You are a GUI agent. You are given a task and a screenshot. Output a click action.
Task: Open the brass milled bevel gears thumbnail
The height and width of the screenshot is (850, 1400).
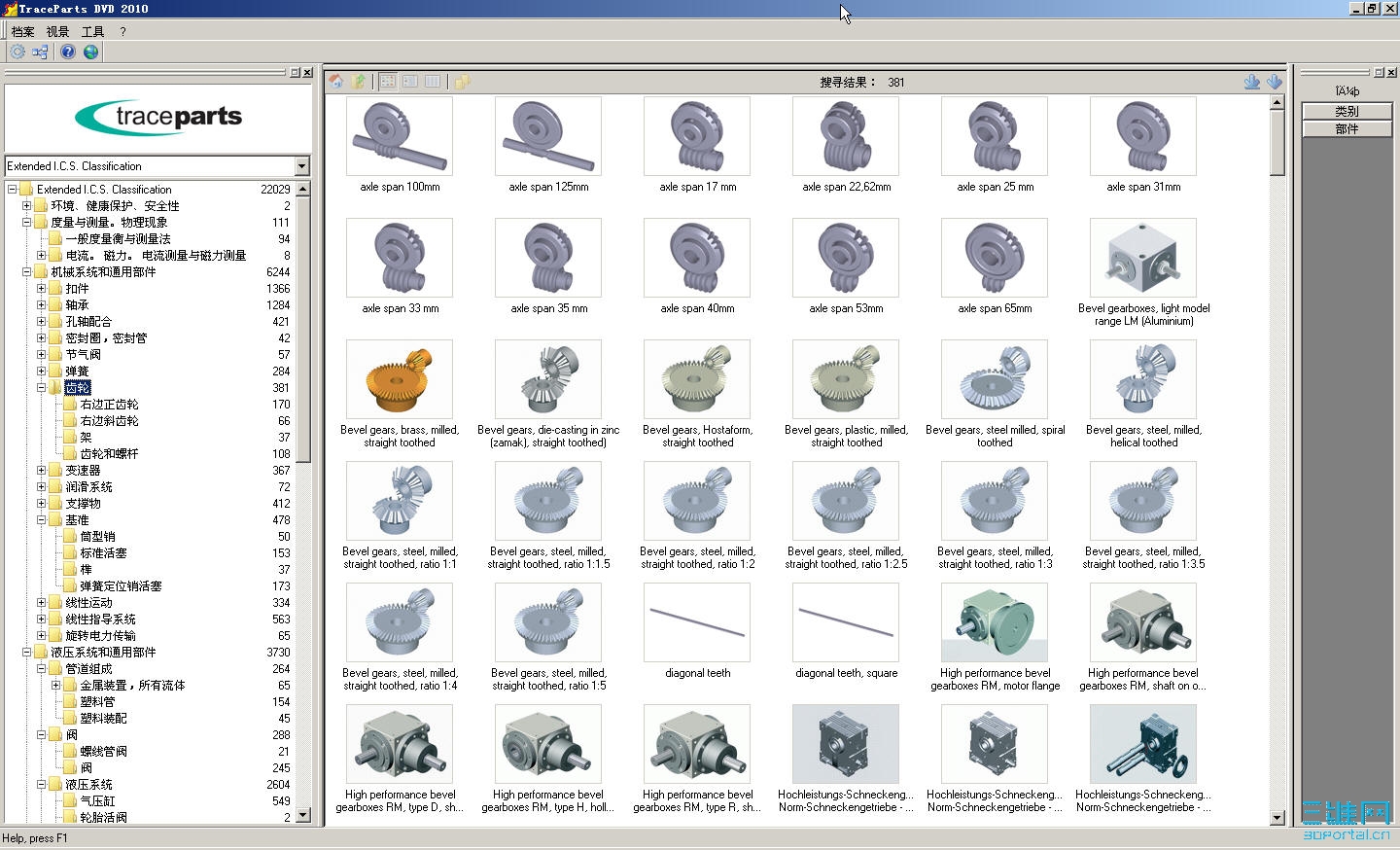click(400, 379)
